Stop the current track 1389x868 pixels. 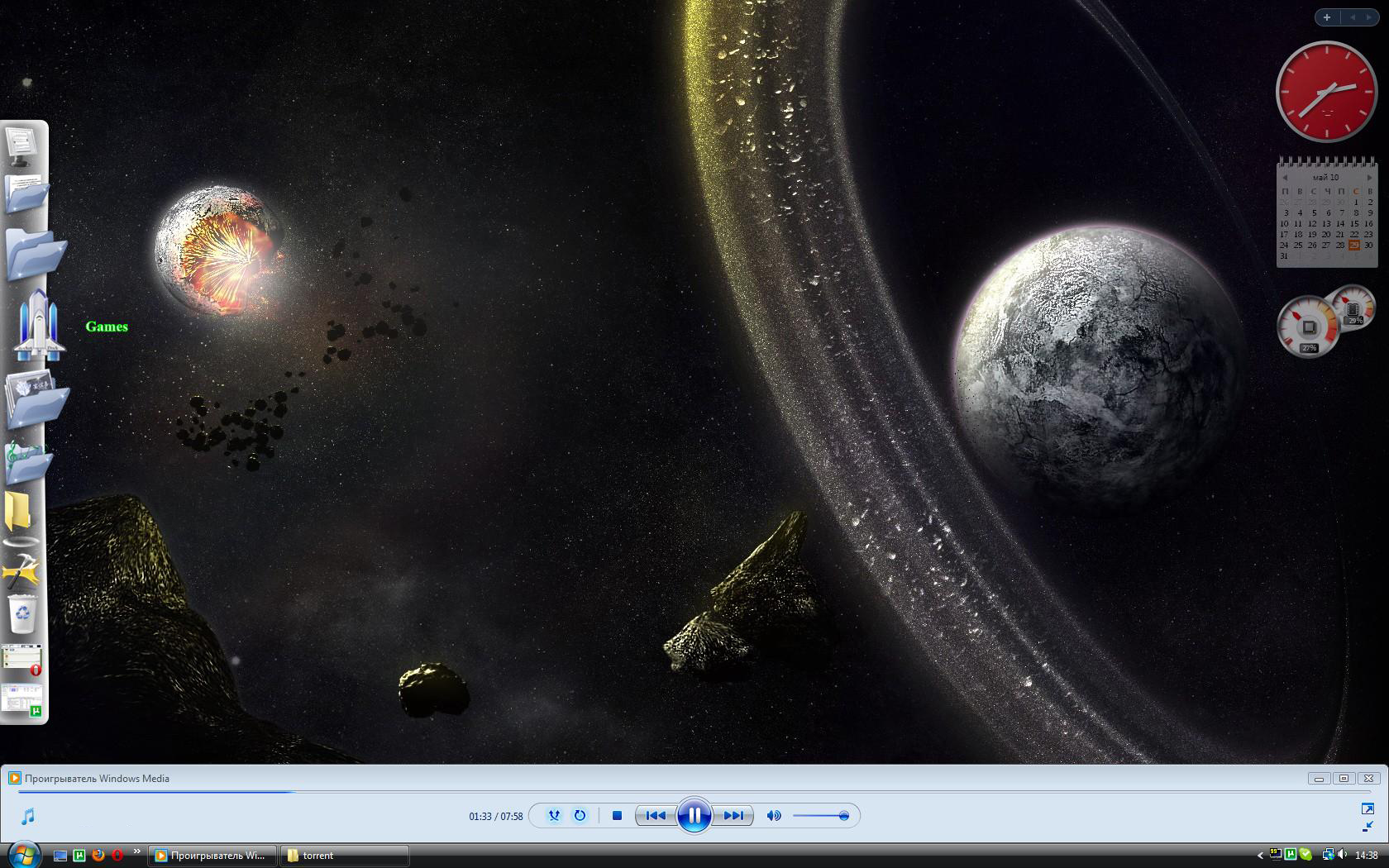[x=617, y=816]
